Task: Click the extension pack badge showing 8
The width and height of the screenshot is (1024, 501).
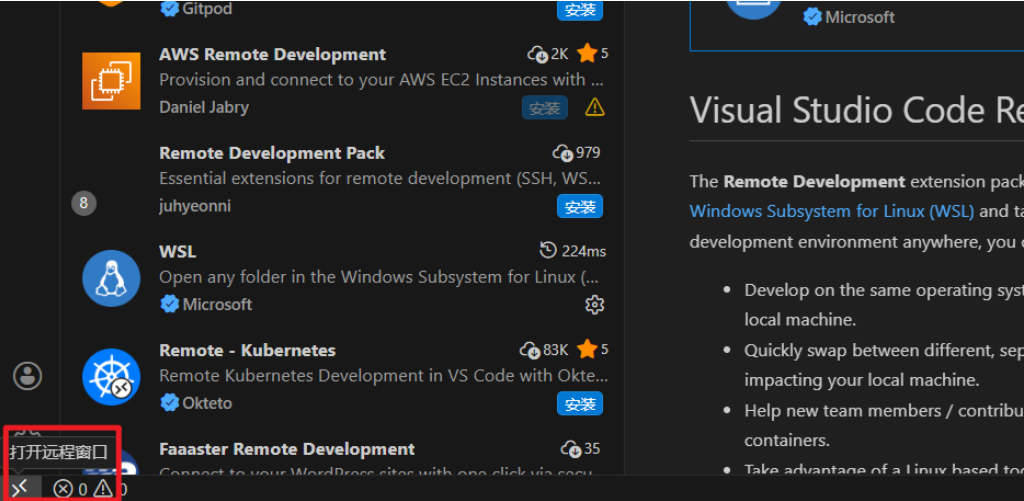Action: 84,203
